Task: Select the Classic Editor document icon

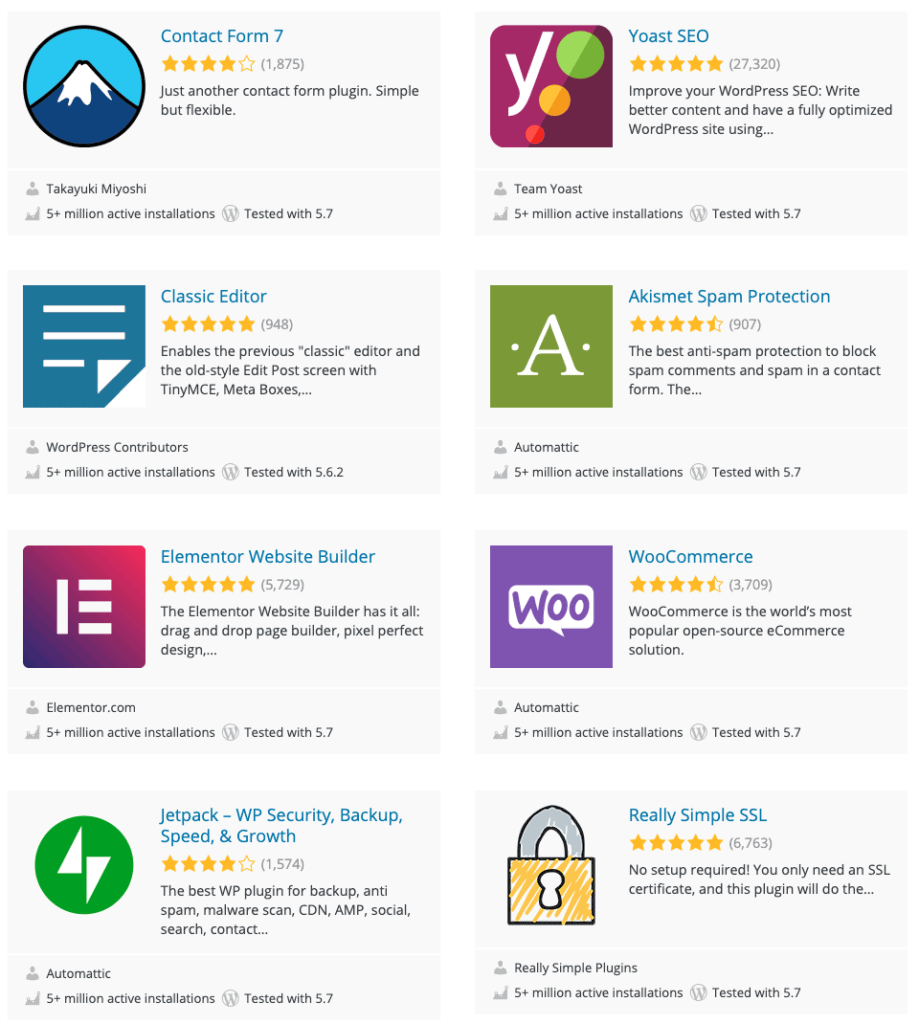Action: pos(84,346)
